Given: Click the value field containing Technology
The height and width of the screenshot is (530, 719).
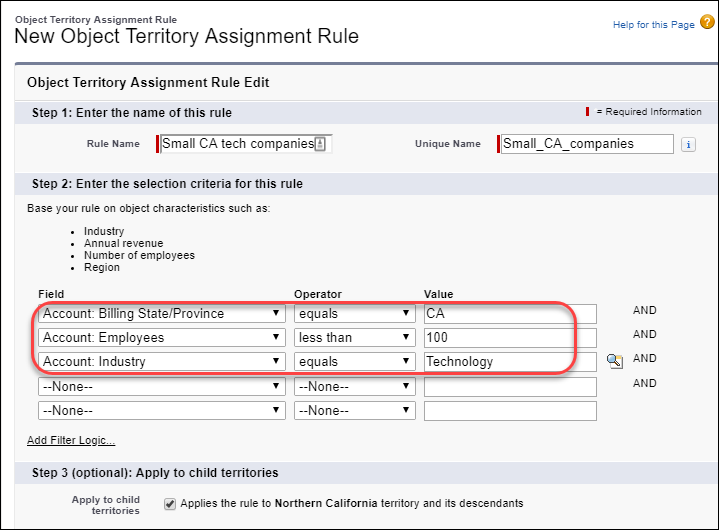Looking at the screenshot, I should point(510,361).
